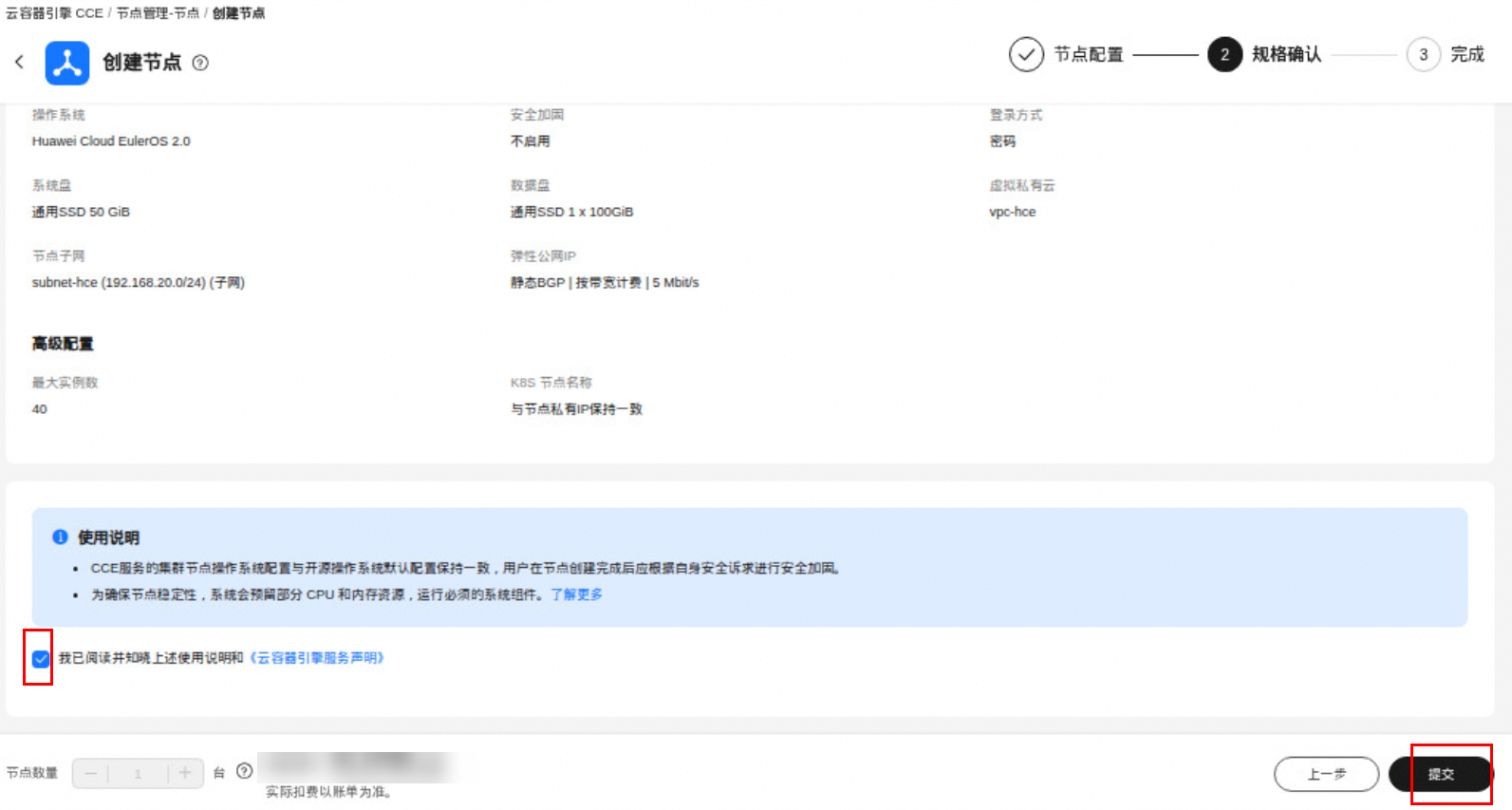This screenshot has width=1512, height=810.
Task: Toggle the 我已阅读并知晓 agreement checkbox
Action: 41,659
